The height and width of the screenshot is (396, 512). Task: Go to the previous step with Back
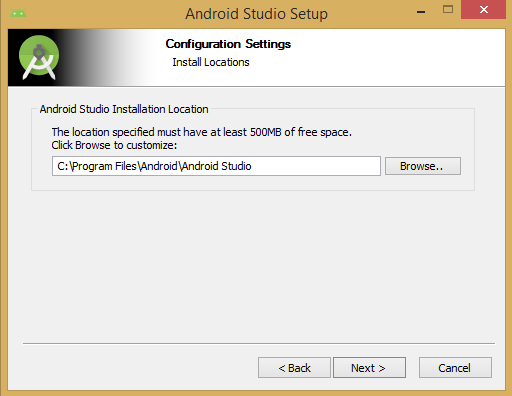point(294,368)
